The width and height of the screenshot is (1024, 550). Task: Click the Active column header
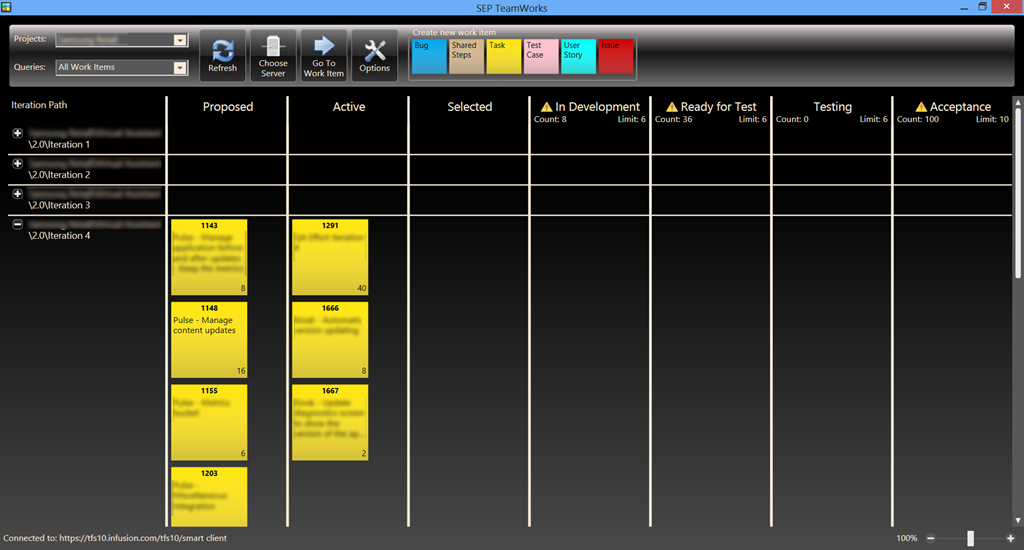pyautogui.click(x=349, y=106)
